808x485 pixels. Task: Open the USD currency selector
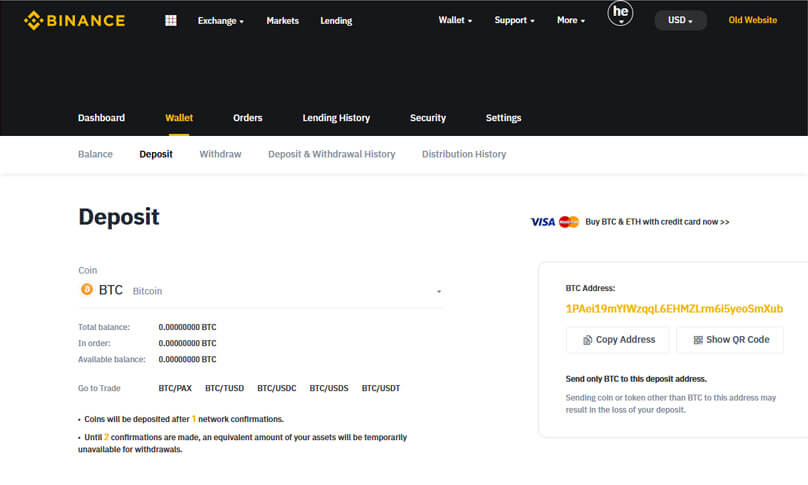(680, 20)
